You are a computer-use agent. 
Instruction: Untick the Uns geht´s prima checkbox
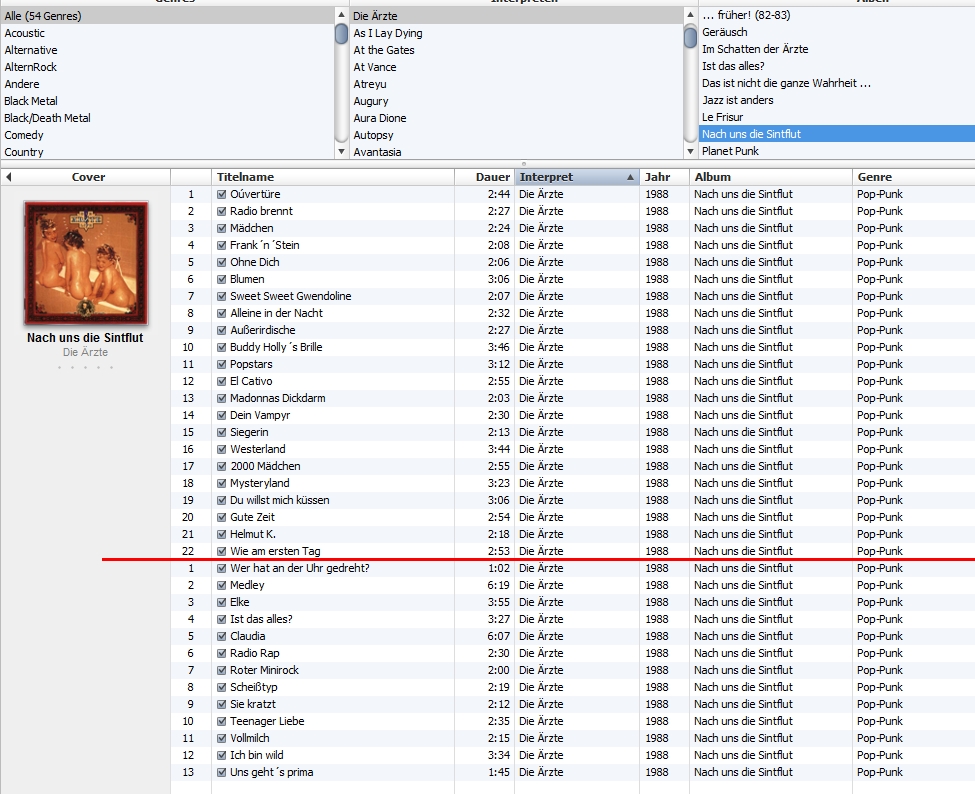tap(221, 772)
